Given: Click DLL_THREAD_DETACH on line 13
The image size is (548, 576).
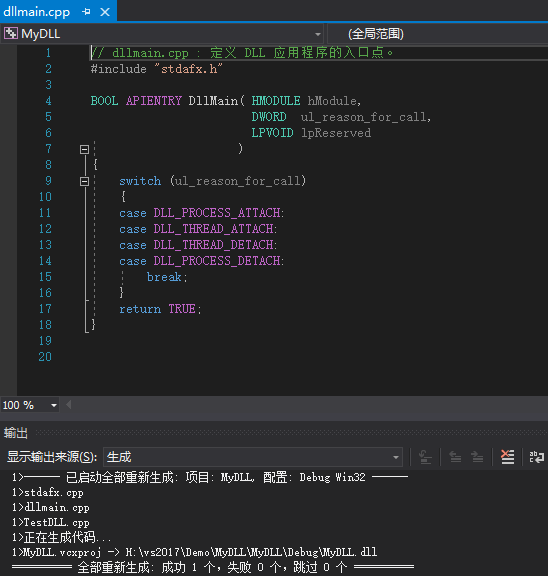Looking at the screenshot, I should click(x=213, y=245).
